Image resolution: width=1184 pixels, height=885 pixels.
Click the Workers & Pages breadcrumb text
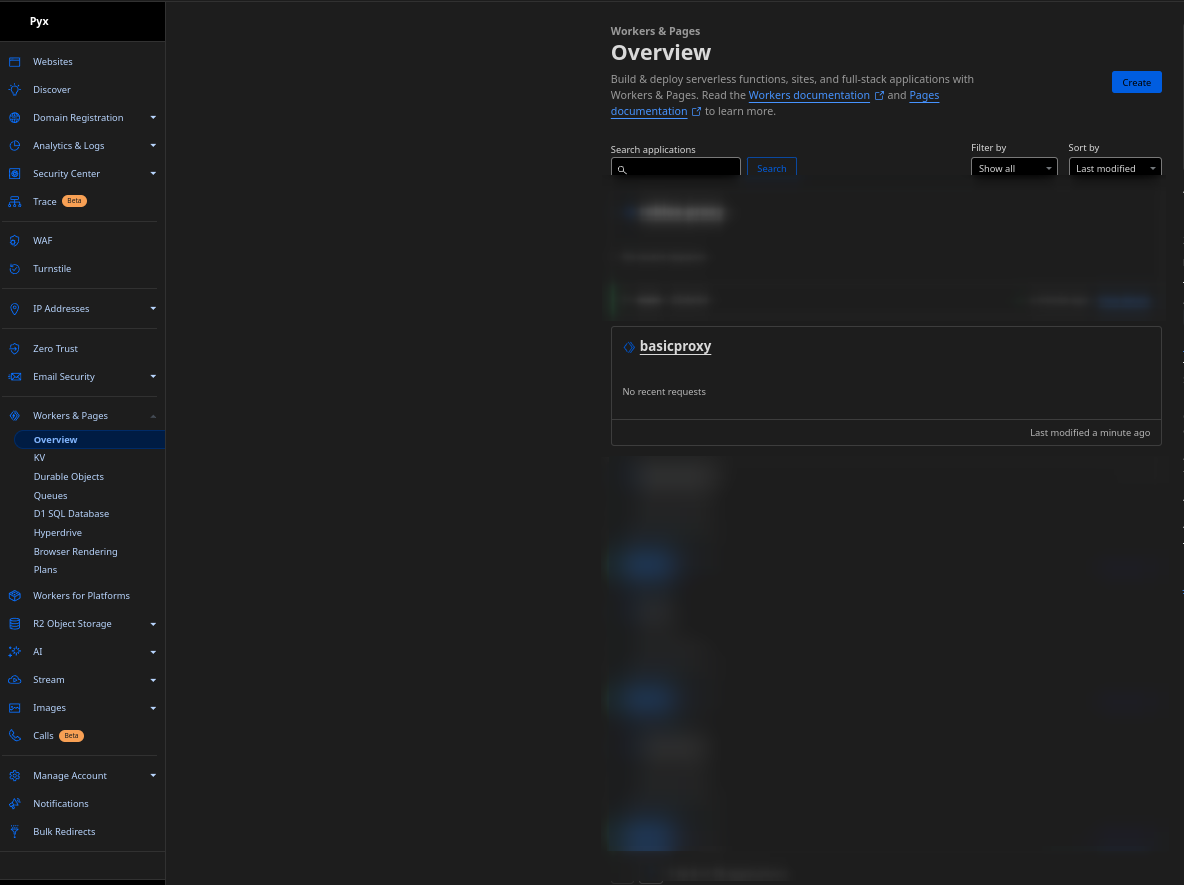655,31
